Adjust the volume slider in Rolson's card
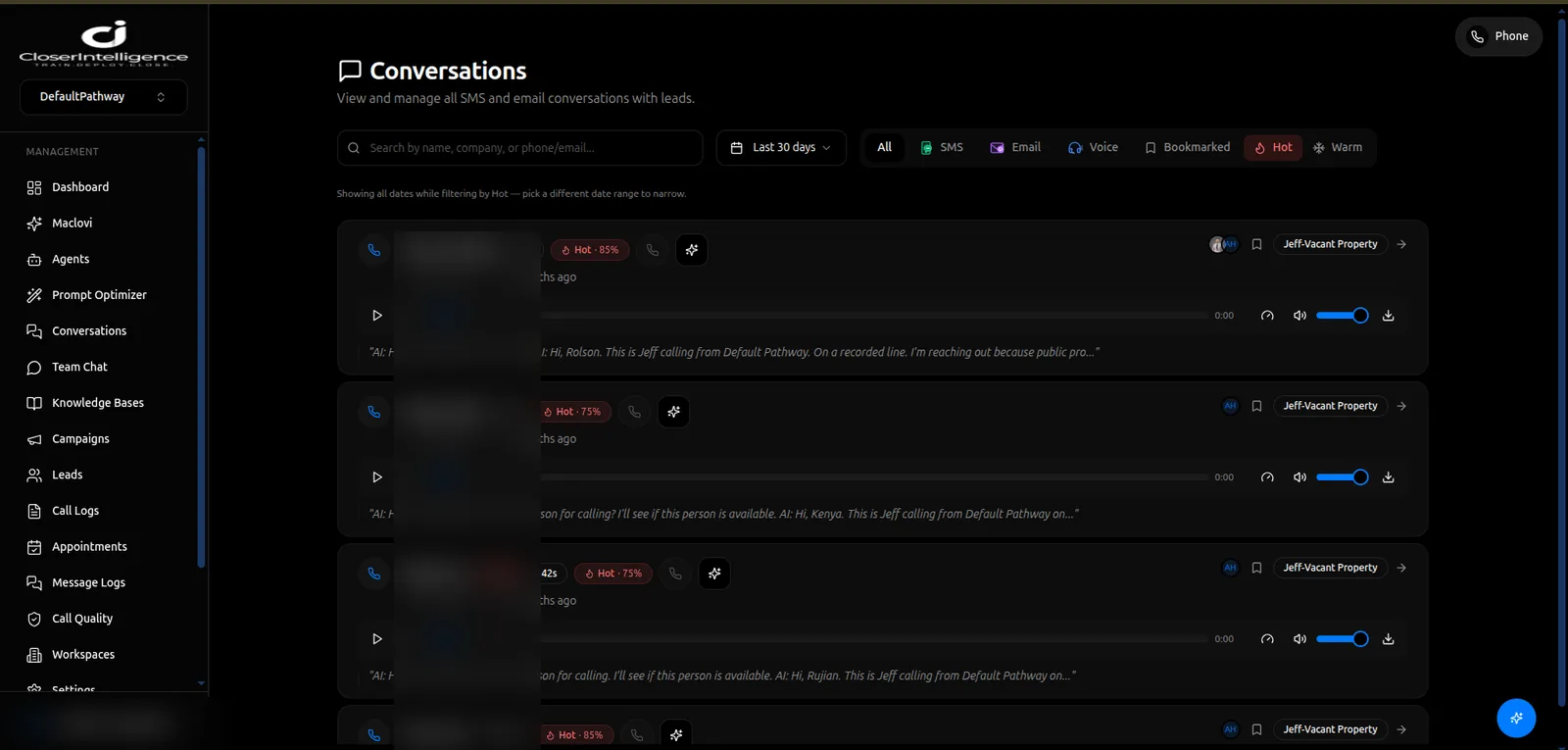Screen dimensions: 1568x750 coord(1342,316)
